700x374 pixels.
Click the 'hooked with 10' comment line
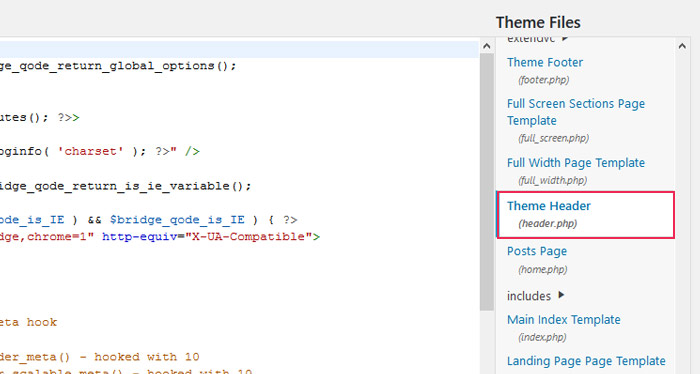tap(100, 357)
